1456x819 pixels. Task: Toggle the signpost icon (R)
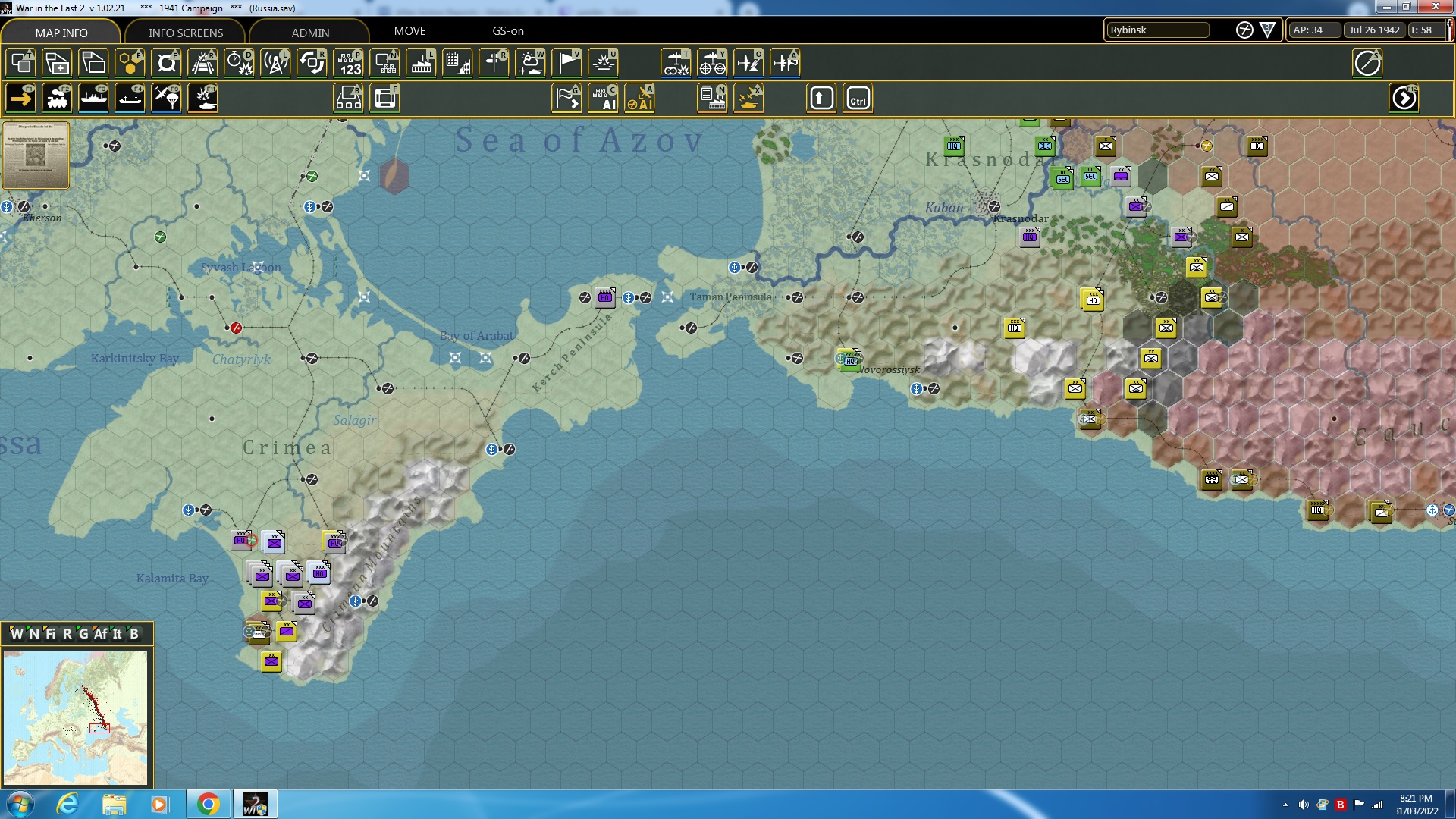[x=494, y=63]
